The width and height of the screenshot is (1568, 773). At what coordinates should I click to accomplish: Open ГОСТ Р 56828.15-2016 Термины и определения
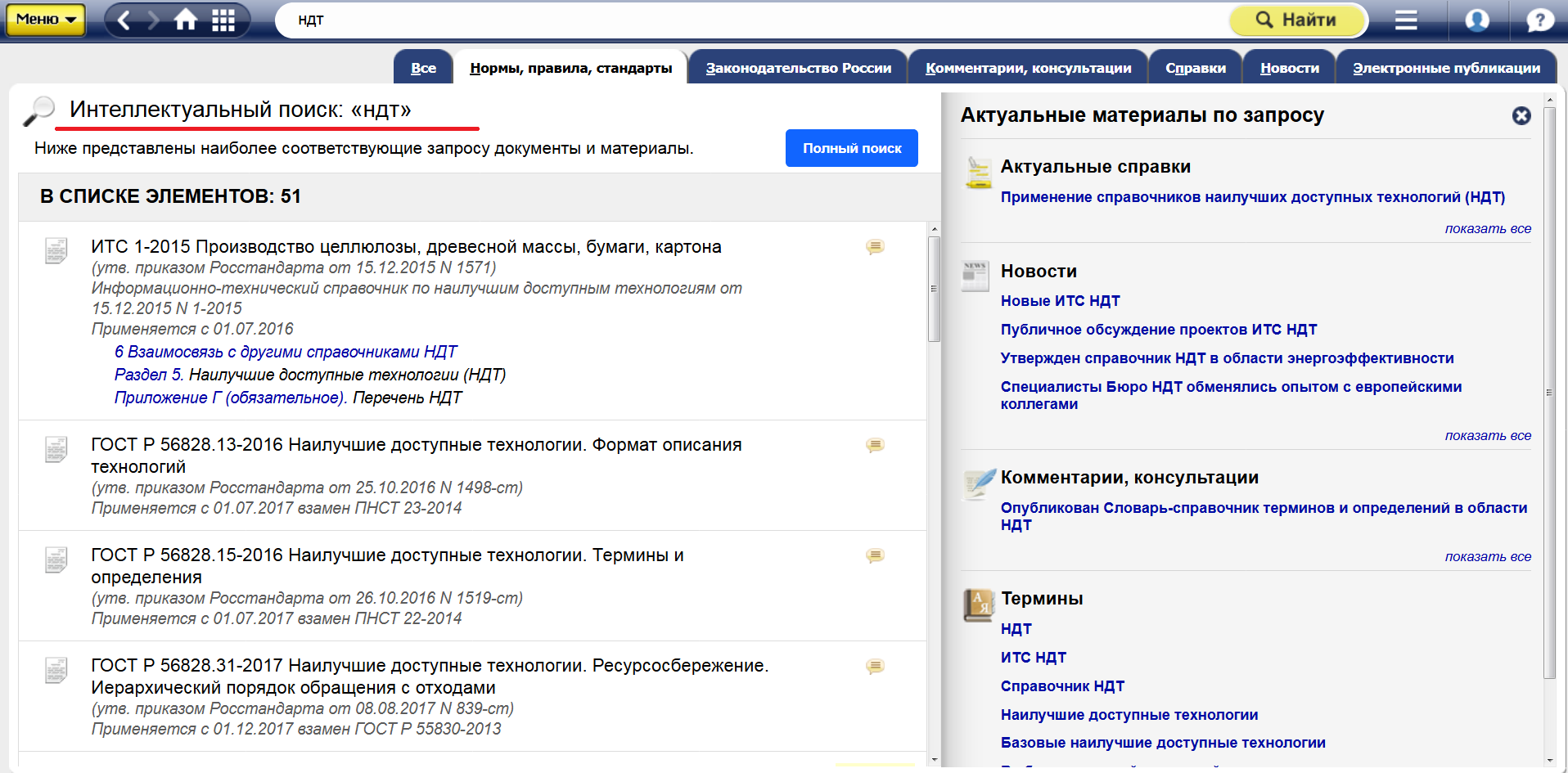click(388, 566)
